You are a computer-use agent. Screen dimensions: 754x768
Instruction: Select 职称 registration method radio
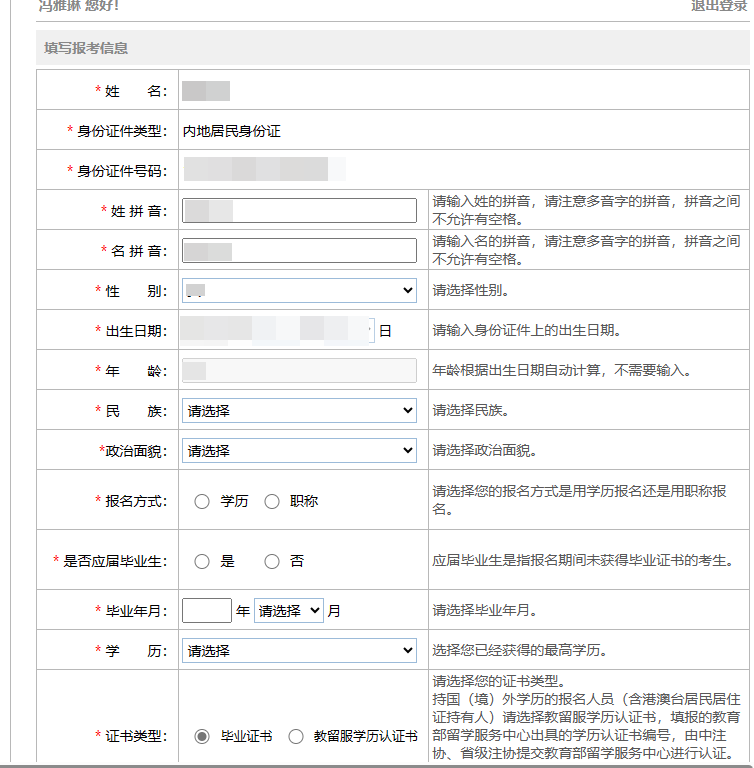[272, 502]
